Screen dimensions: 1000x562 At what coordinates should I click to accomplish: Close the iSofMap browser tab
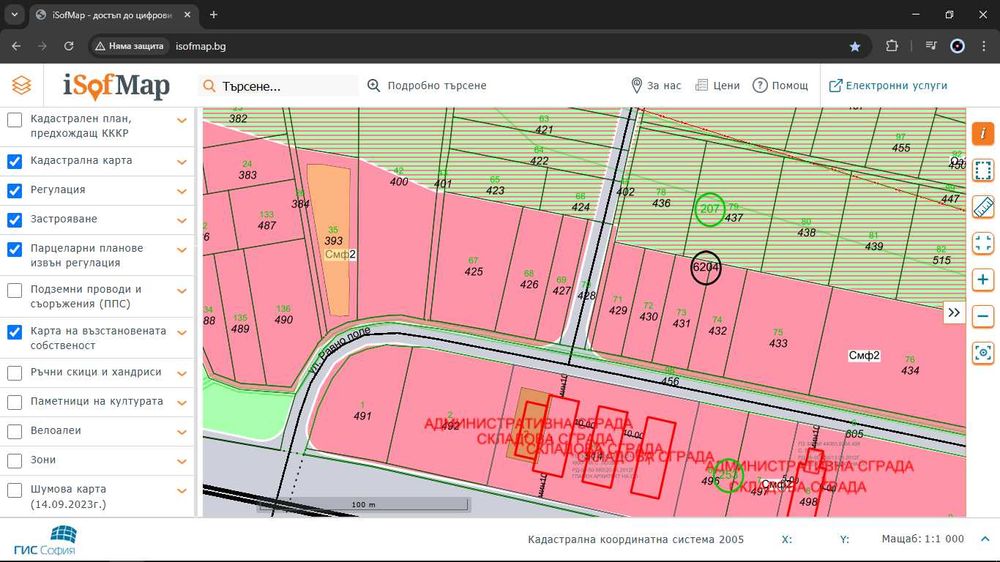(x=188, y=15)
